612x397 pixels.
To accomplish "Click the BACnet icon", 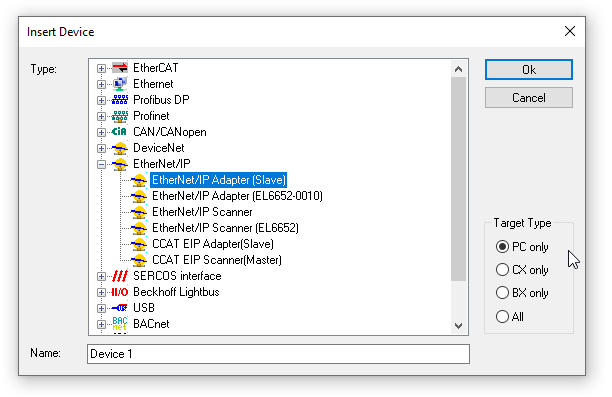I will 120,324.
